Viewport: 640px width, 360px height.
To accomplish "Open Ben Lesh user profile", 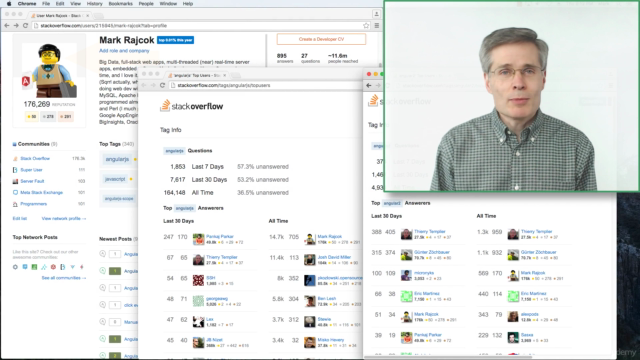I will (x=327, y=298).
